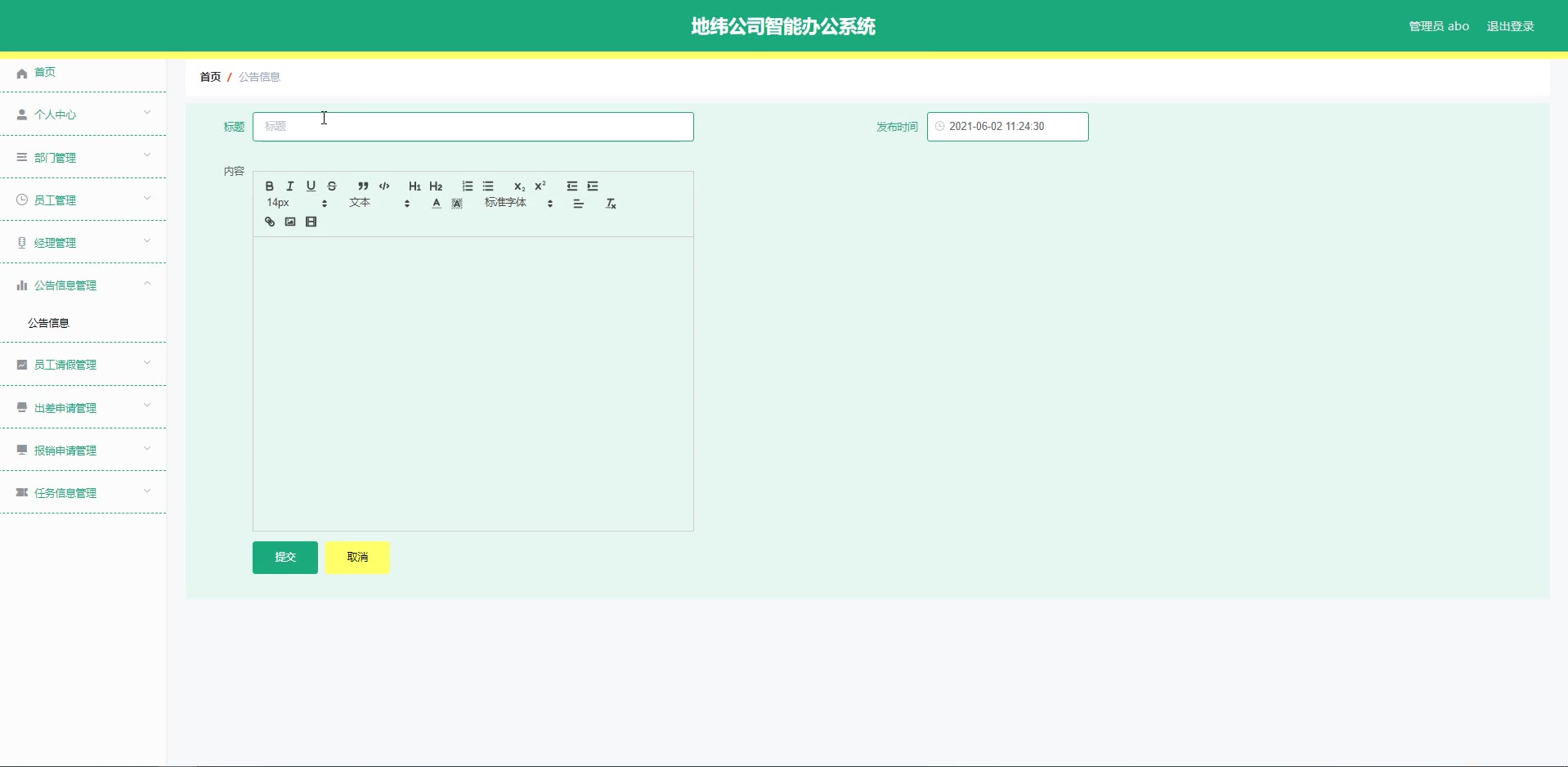Toggle bold formatting in editor
This screenshot has height=767, width=1568.
269,186
